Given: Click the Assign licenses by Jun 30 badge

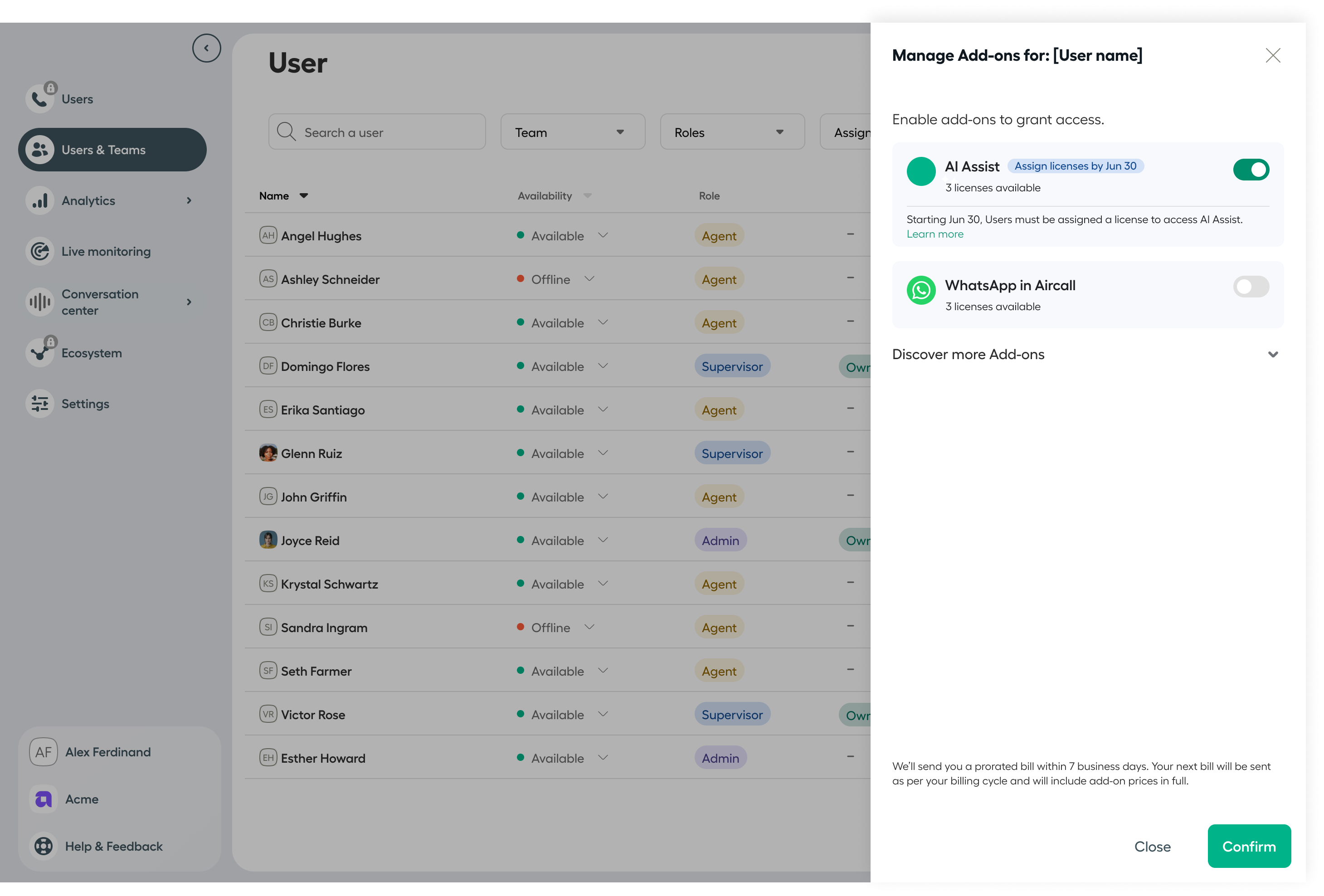Looking at the screenshot, I should coord(1075,166).
